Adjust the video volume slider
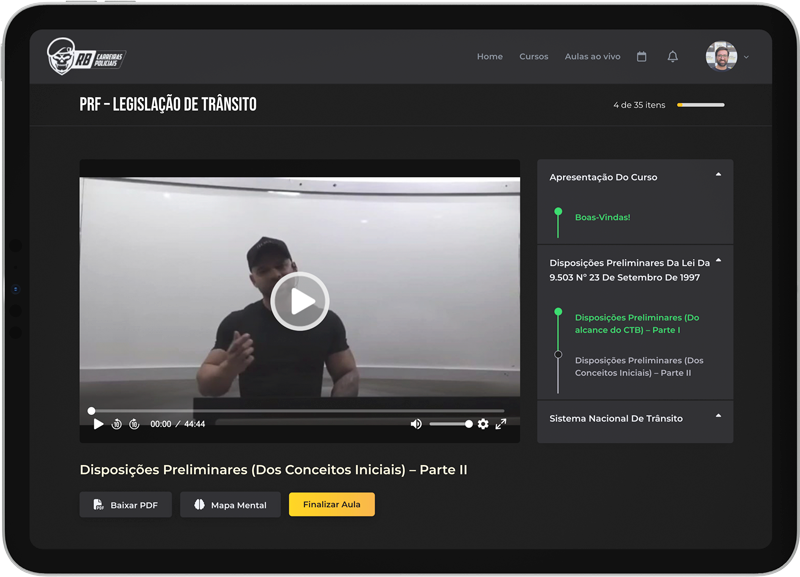800x577 pixels. tap(451, 424)
